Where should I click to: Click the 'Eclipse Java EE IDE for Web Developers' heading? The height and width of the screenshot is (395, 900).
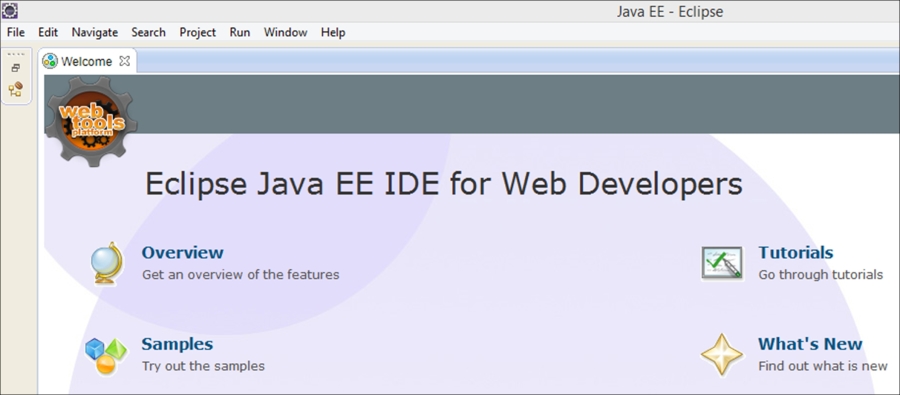click(444, 185)
